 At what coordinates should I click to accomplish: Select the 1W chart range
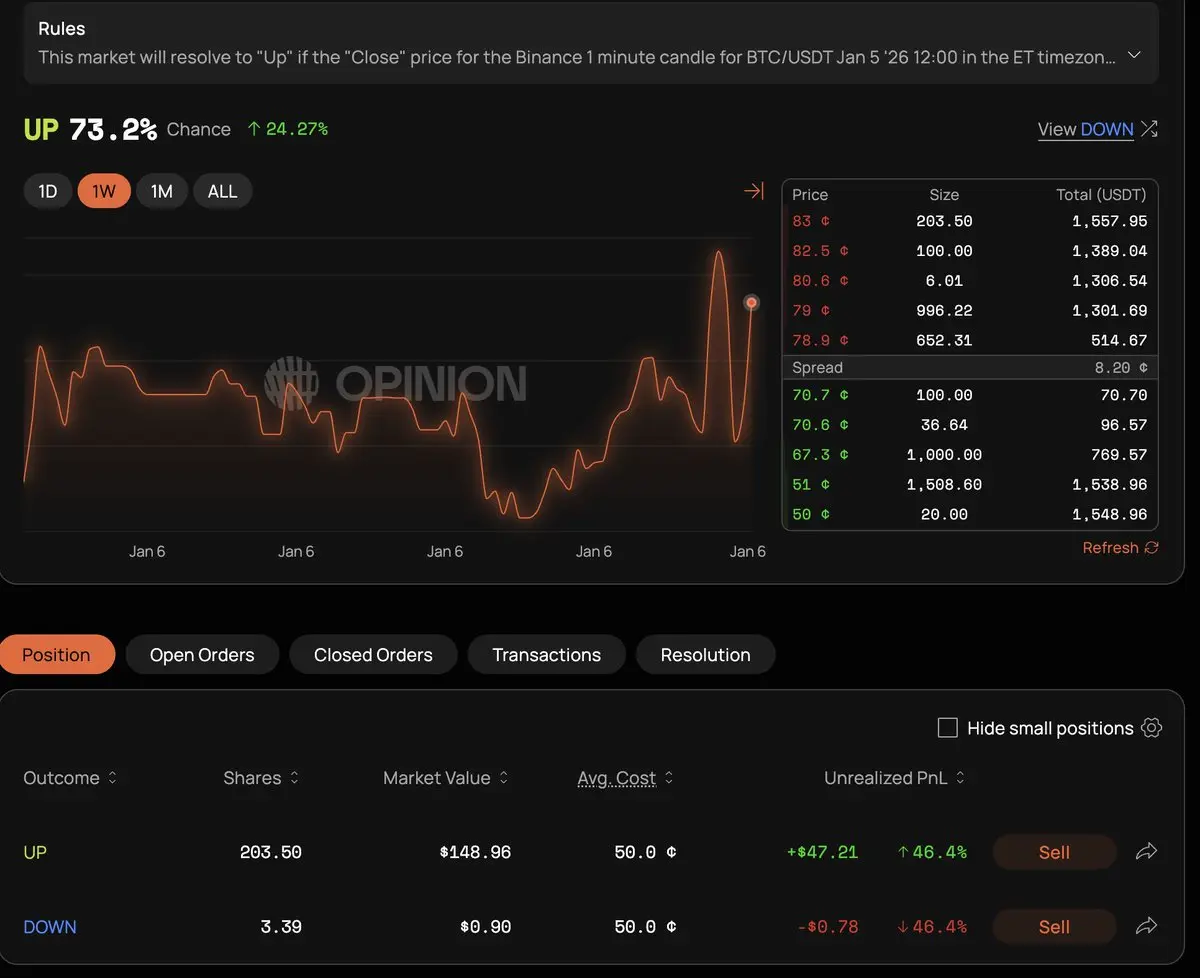click(x=104, y=191)
